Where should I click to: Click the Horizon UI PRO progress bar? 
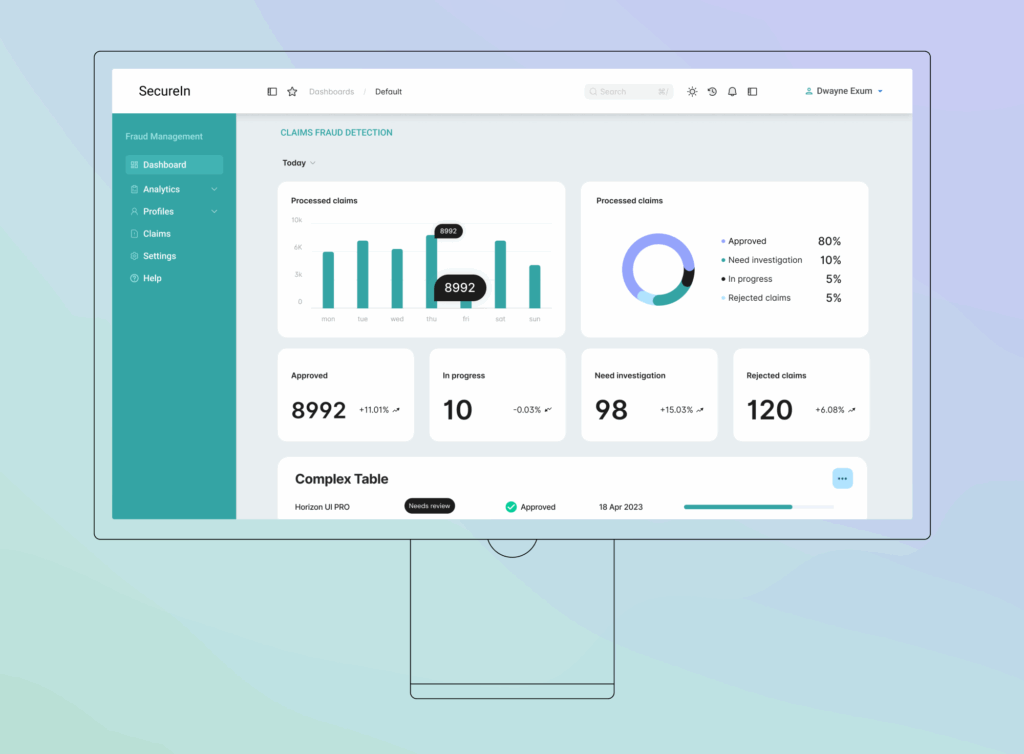point(758,507)
